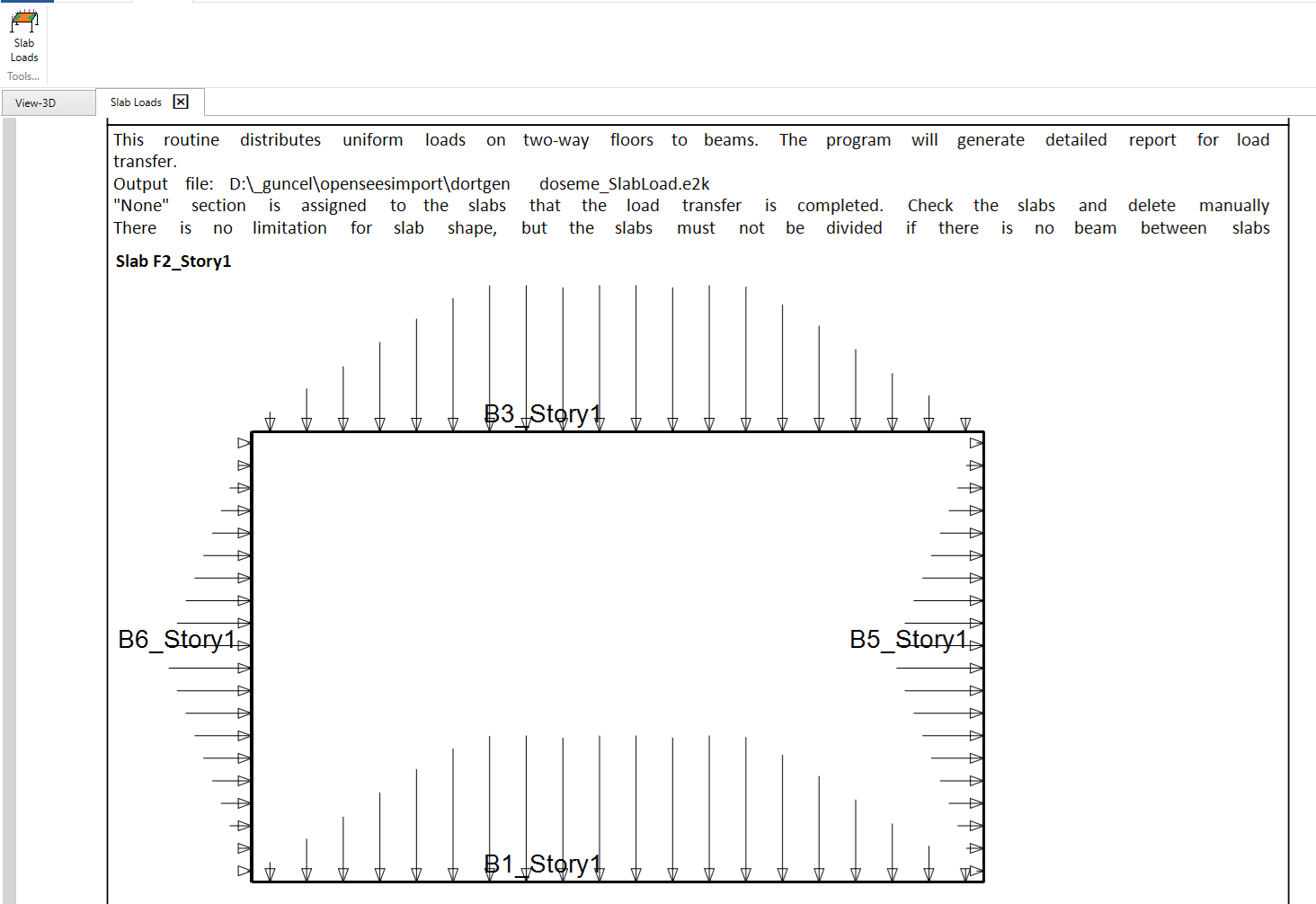Click the "None" section assigned text line
Viewport: 1316px width, 904px height.
(691, 206)
